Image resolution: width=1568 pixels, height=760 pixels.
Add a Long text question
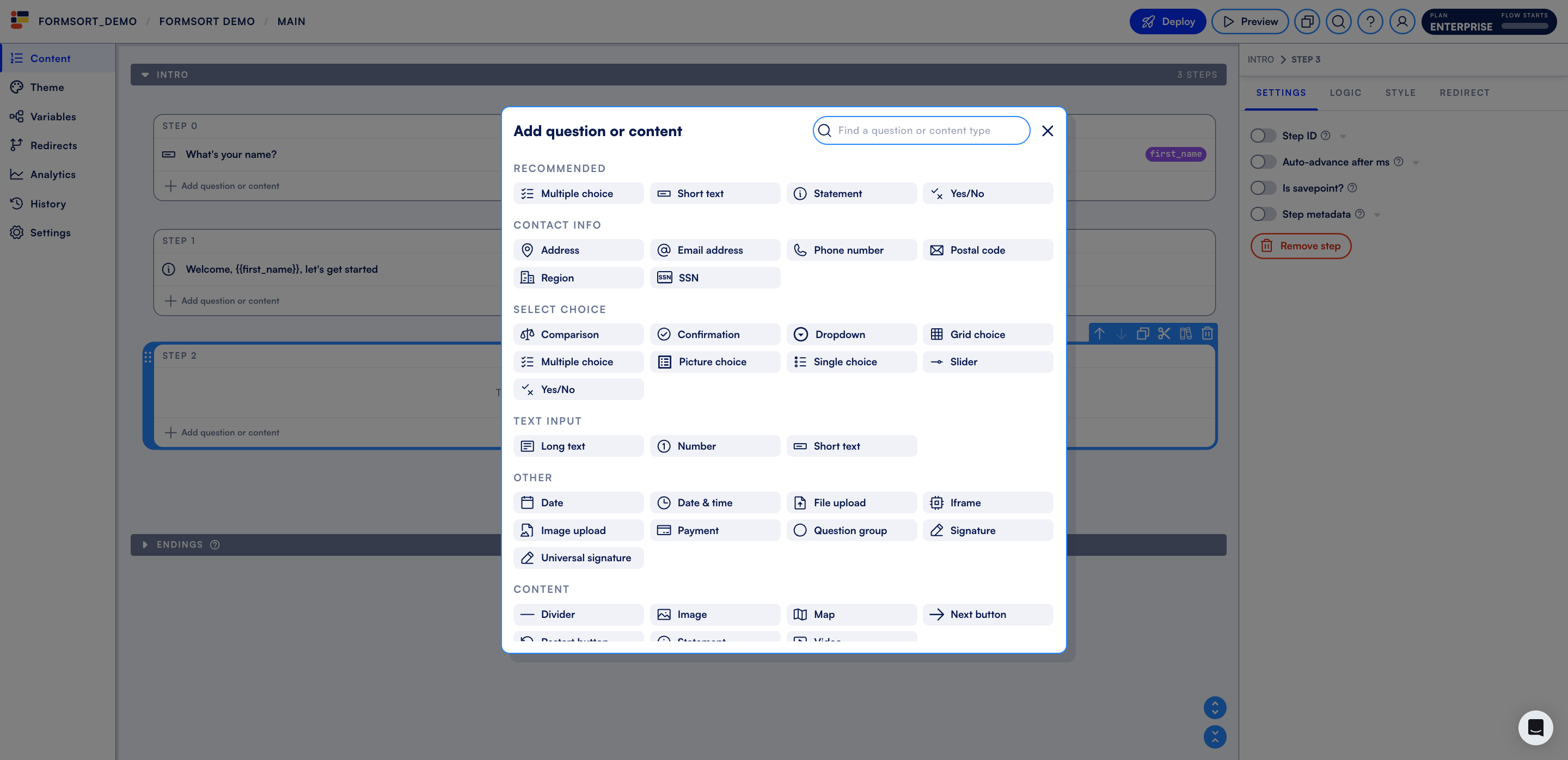pyautogui.click(x=578, y=446)
